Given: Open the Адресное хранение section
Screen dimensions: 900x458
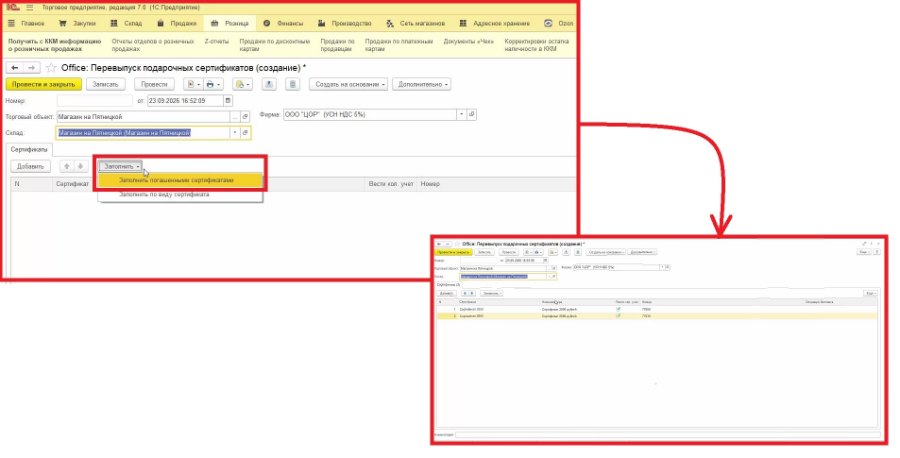Looking at the screenshot, I should [x=494, y=24].
